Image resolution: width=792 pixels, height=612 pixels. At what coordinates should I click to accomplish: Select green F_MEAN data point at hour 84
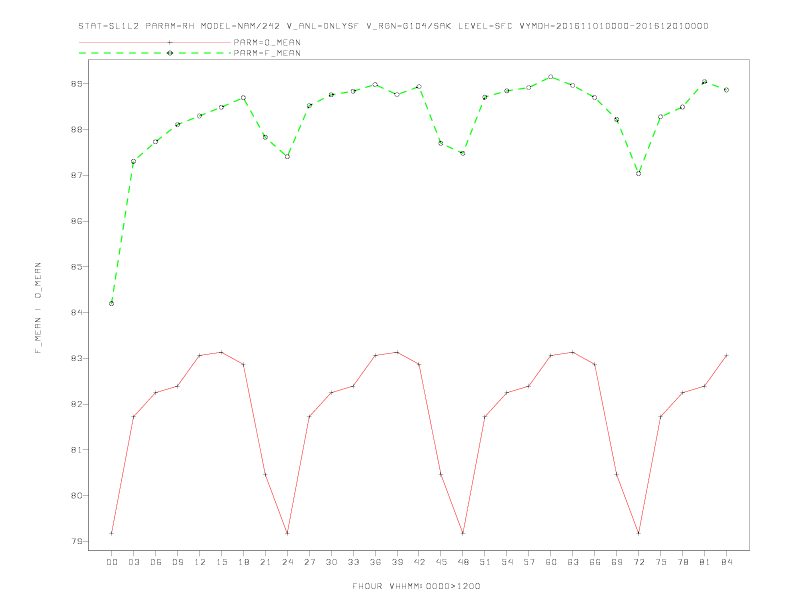[x=726, y=90]
